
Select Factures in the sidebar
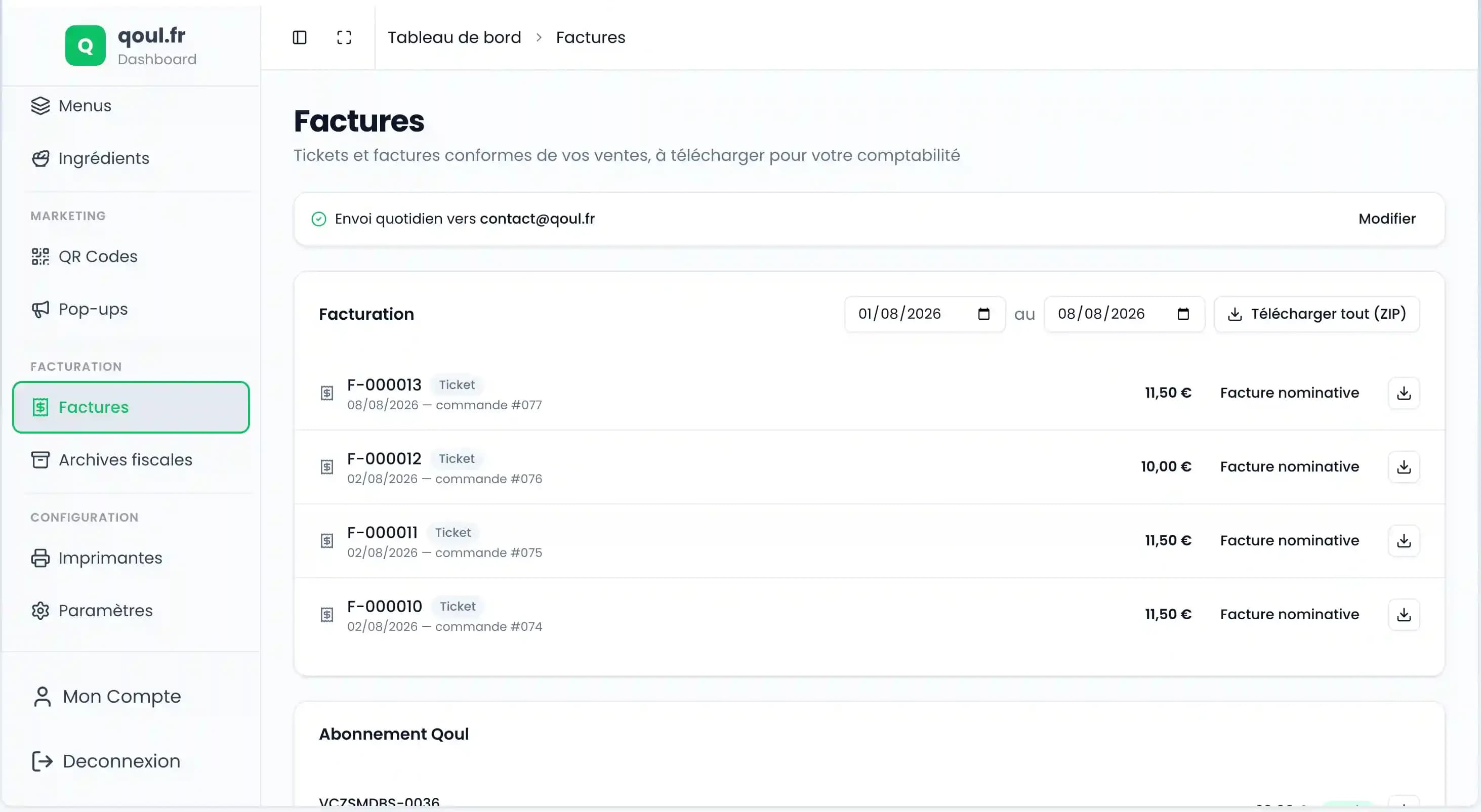(131, 407)
